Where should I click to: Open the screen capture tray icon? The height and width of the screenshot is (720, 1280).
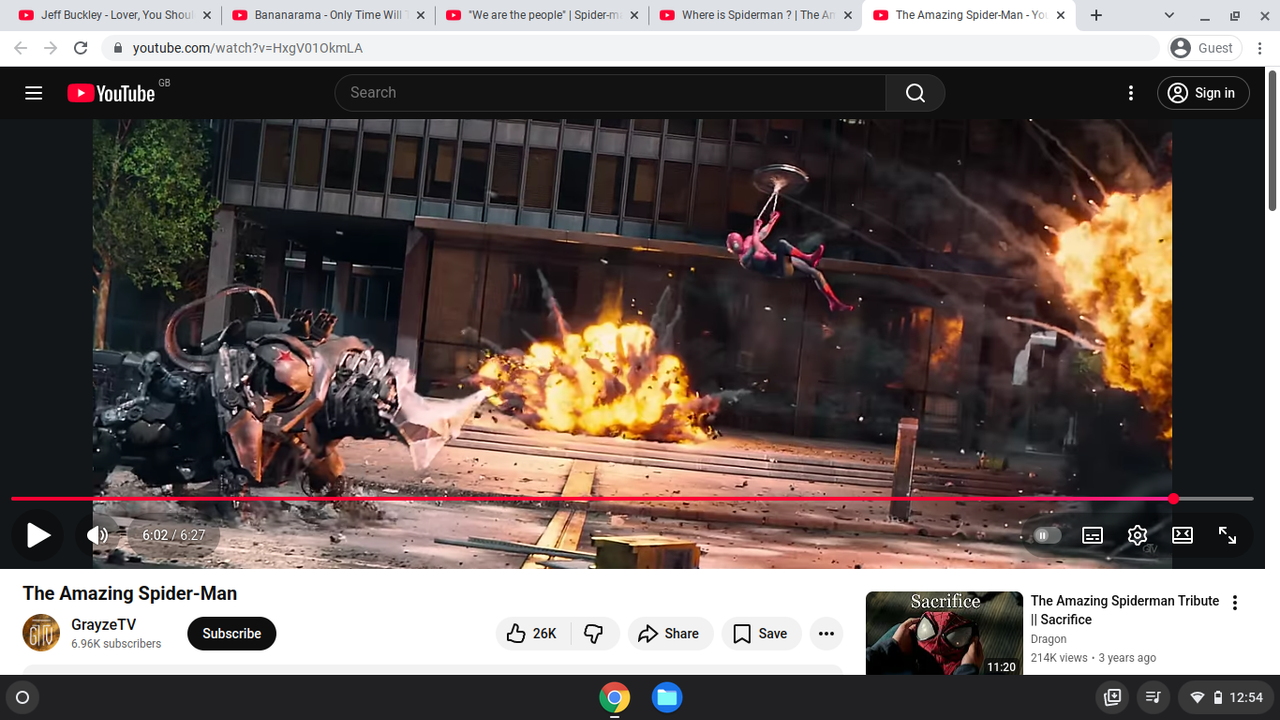[x=1112, y=697]
